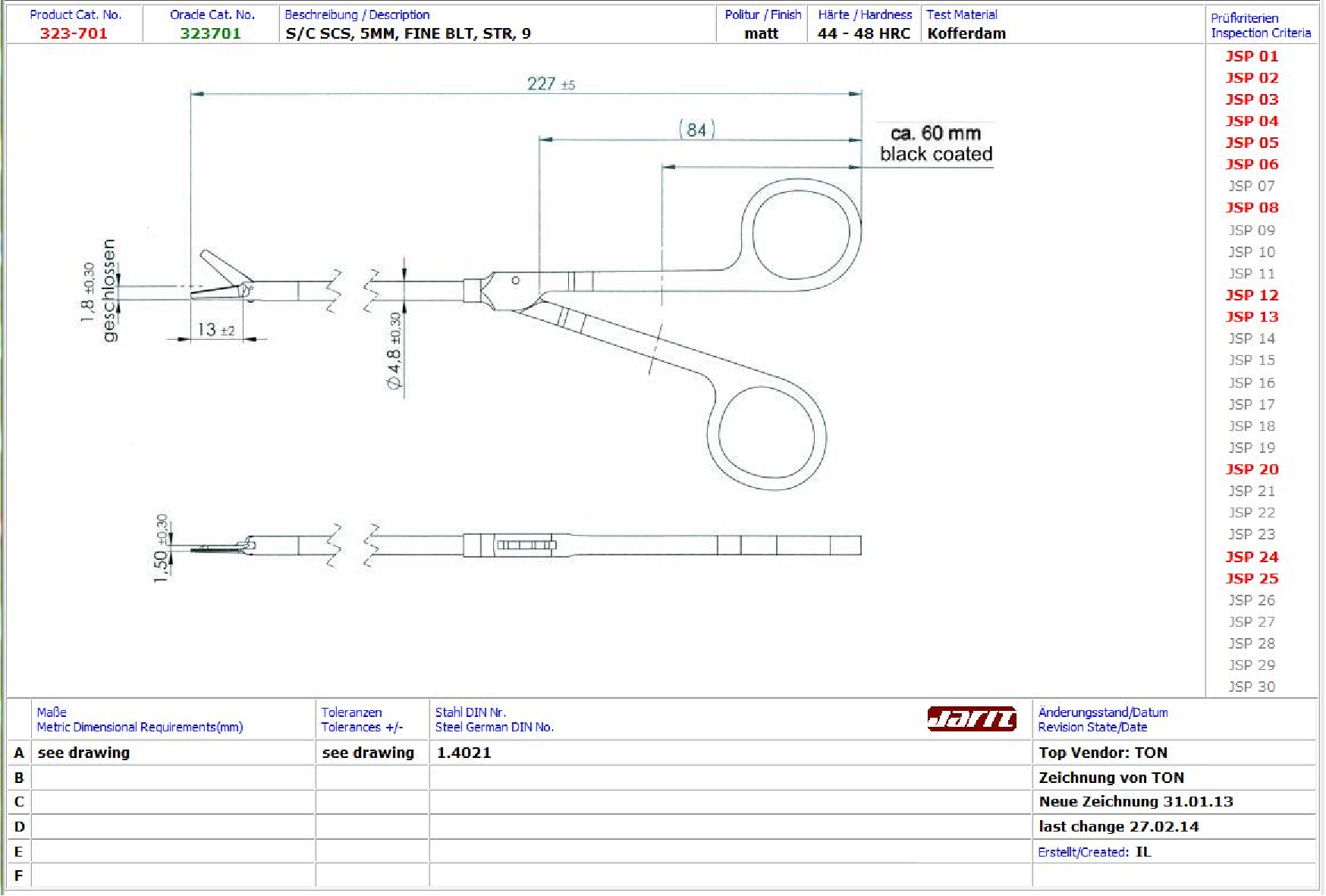
Task: Click the hardness value 44 - 48 HRC
Action: 863,33
